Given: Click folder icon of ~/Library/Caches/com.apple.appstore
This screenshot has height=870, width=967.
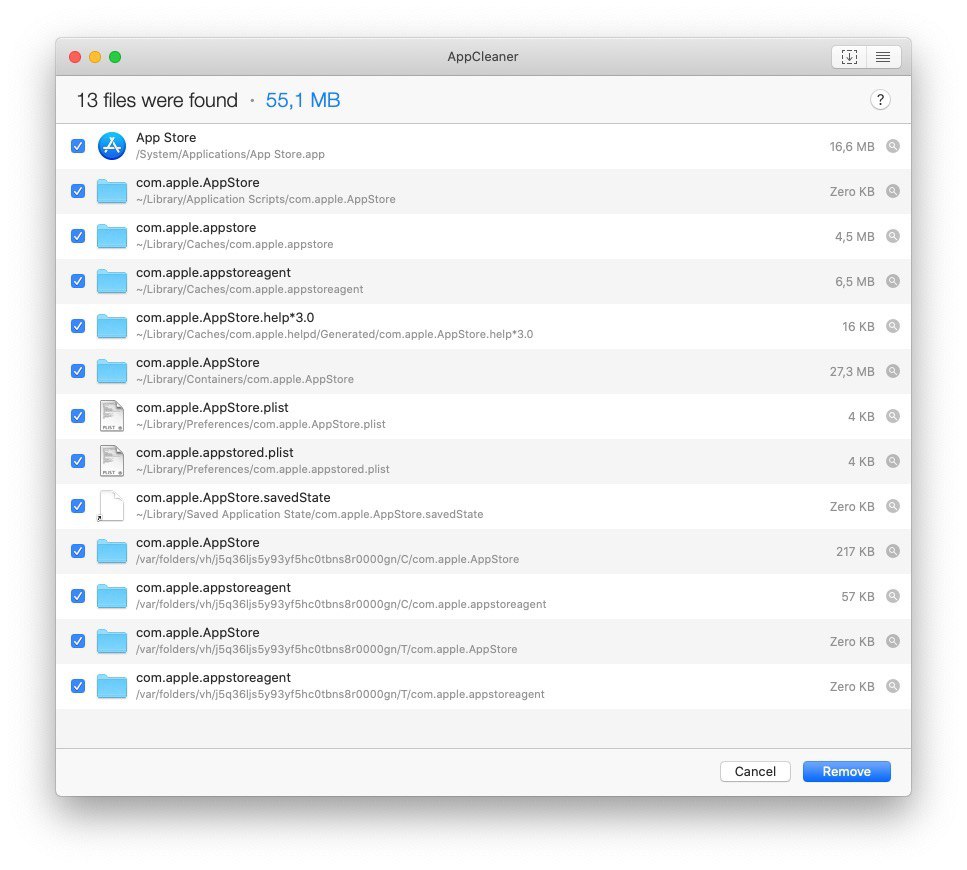Looking at the screenshot, I should pyautogui.click(x=112, y=236).
